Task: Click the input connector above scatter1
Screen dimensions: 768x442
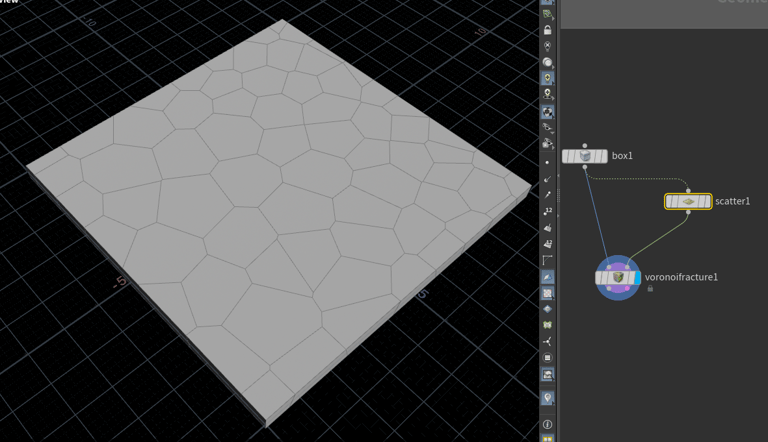Action: coord(688,191)
